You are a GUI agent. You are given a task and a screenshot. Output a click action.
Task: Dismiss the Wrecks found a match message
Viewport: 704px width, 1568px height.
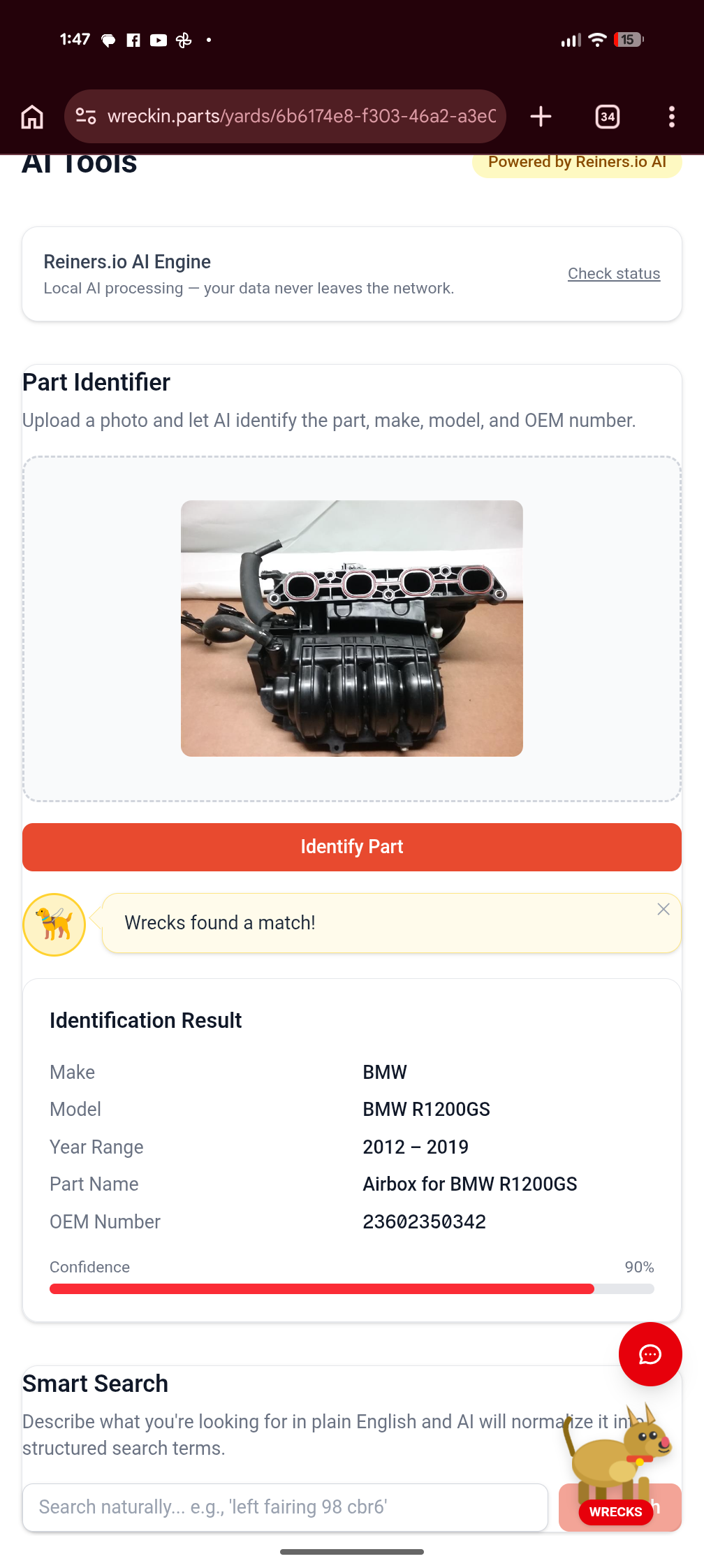663,909
